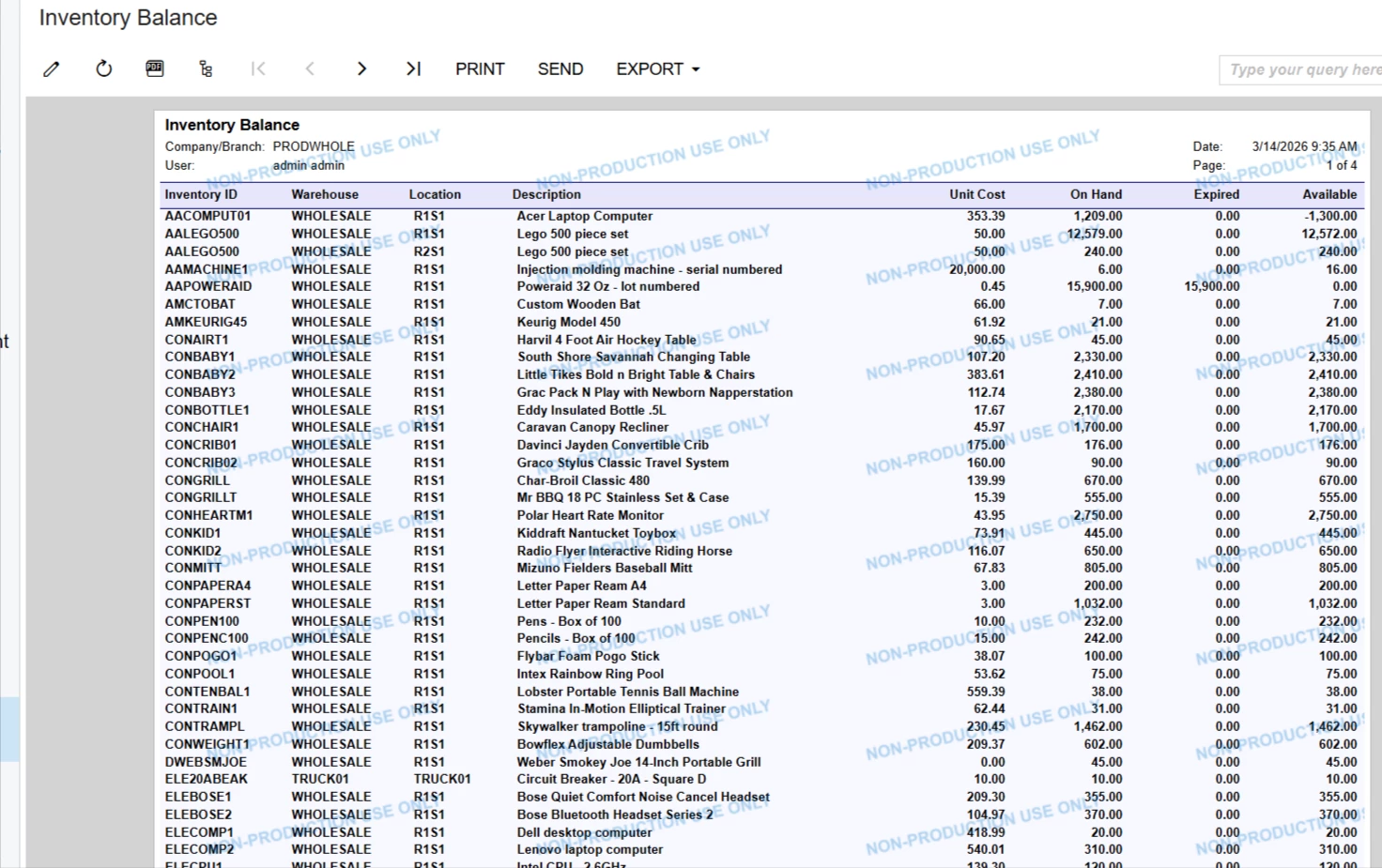
Task: Click the Description column header
Action: pos(546,194)
